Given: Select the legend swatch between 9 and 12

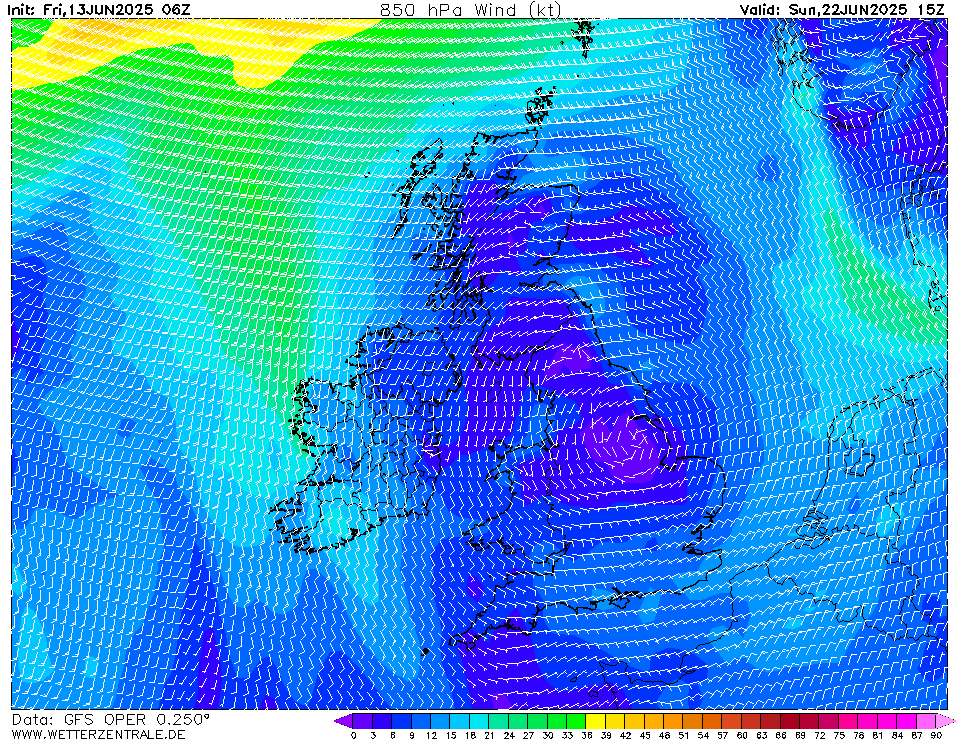Looking at the screenshot, I should 421,721.
